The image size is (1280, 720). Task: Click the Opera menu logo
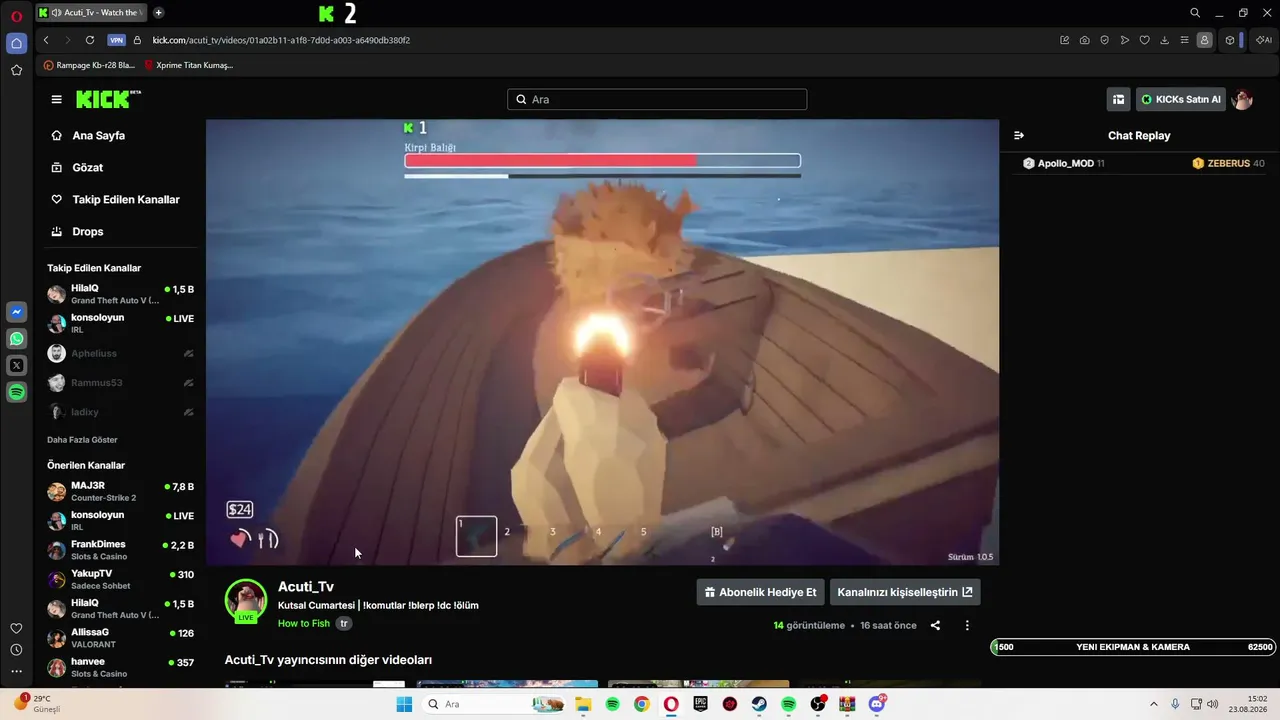click(x=16, y=16)
